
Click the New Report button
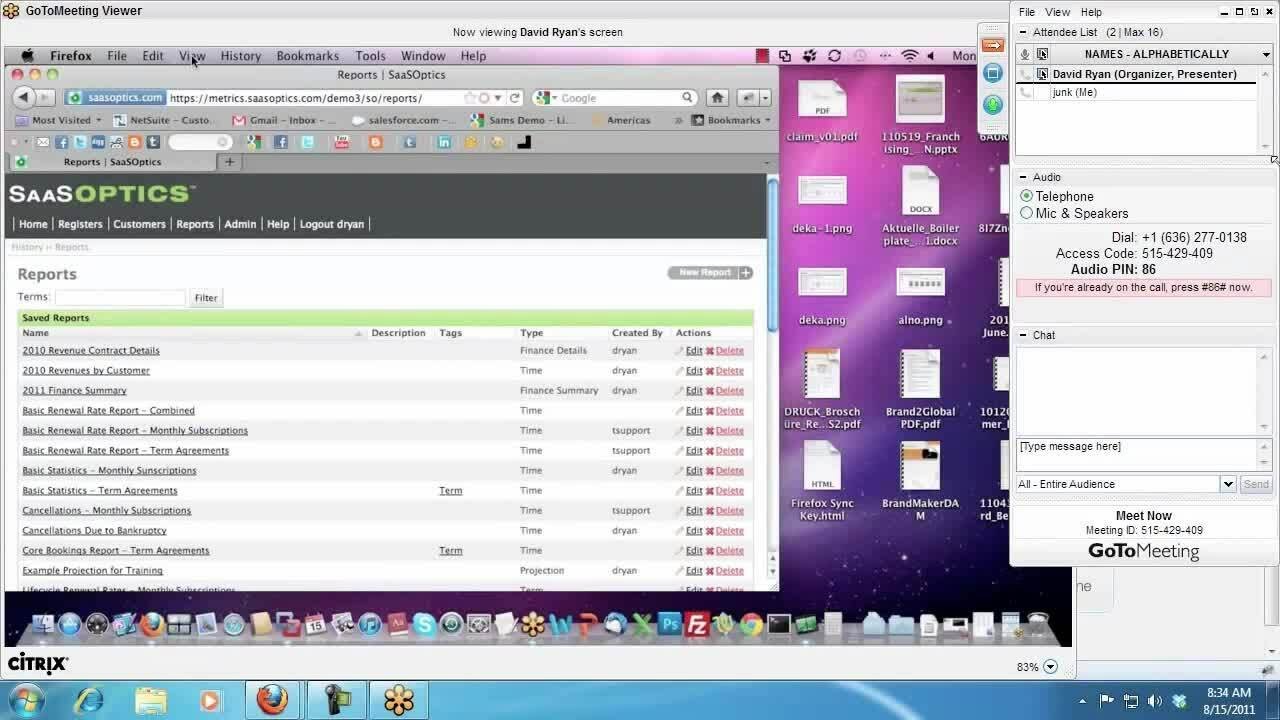pos(710,272)
